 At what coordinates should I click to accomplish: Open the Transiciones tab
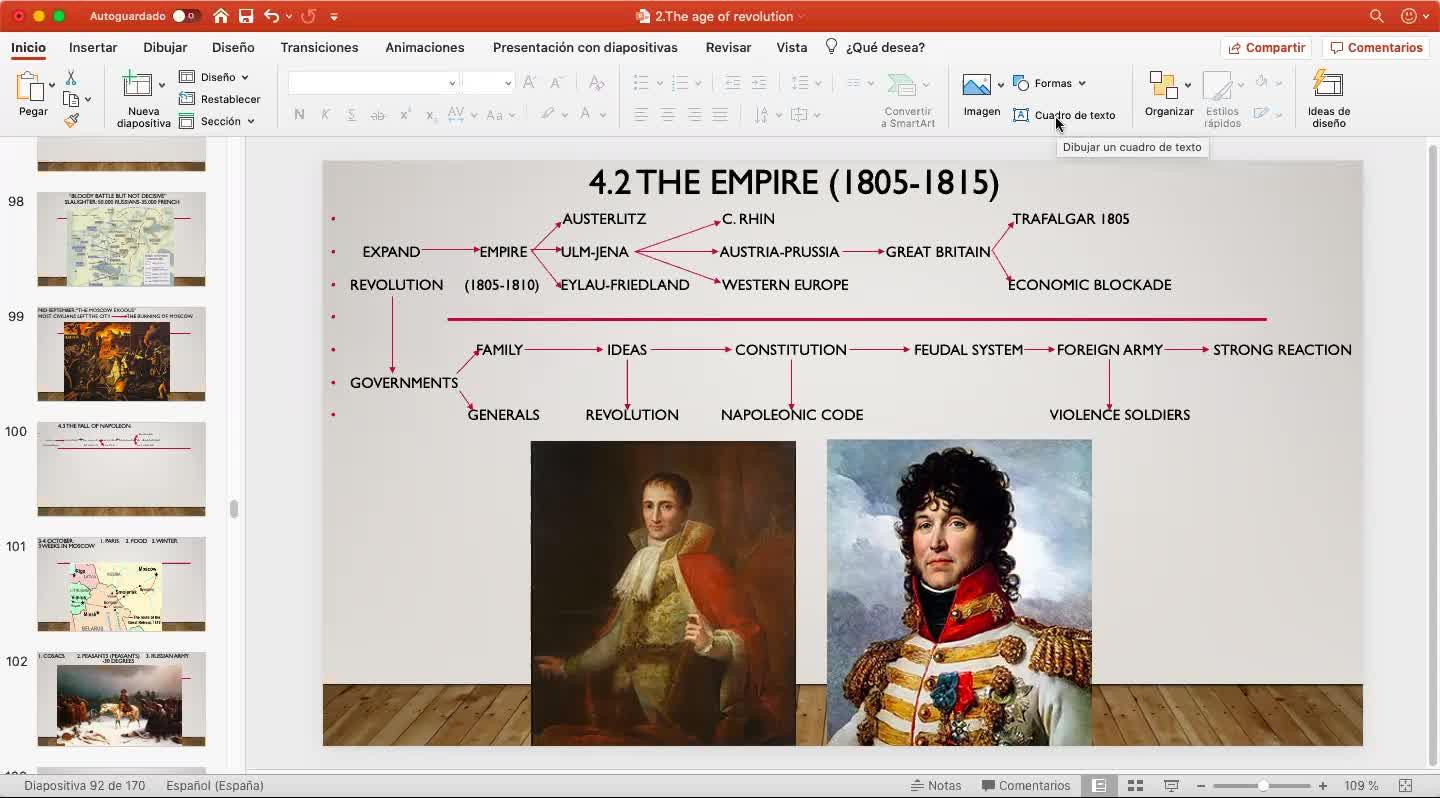pyautogui.click(x=319, y=47)
